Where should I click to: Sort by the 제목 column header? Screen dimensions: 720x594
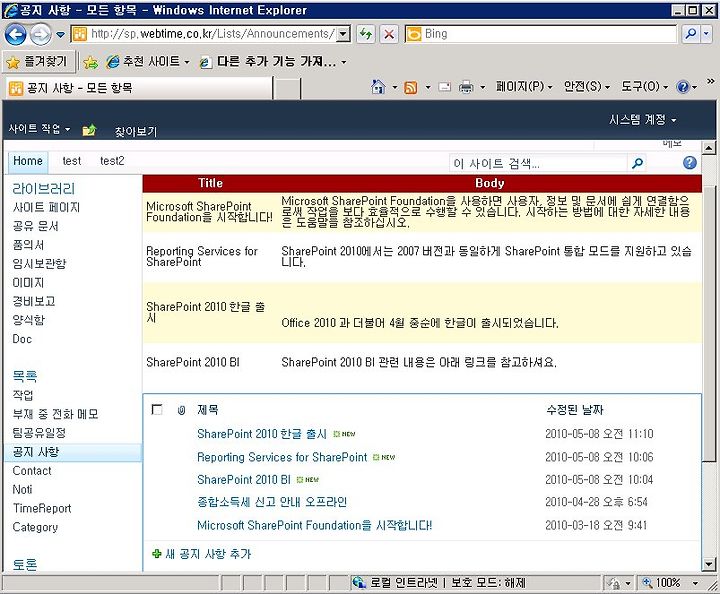208,409
